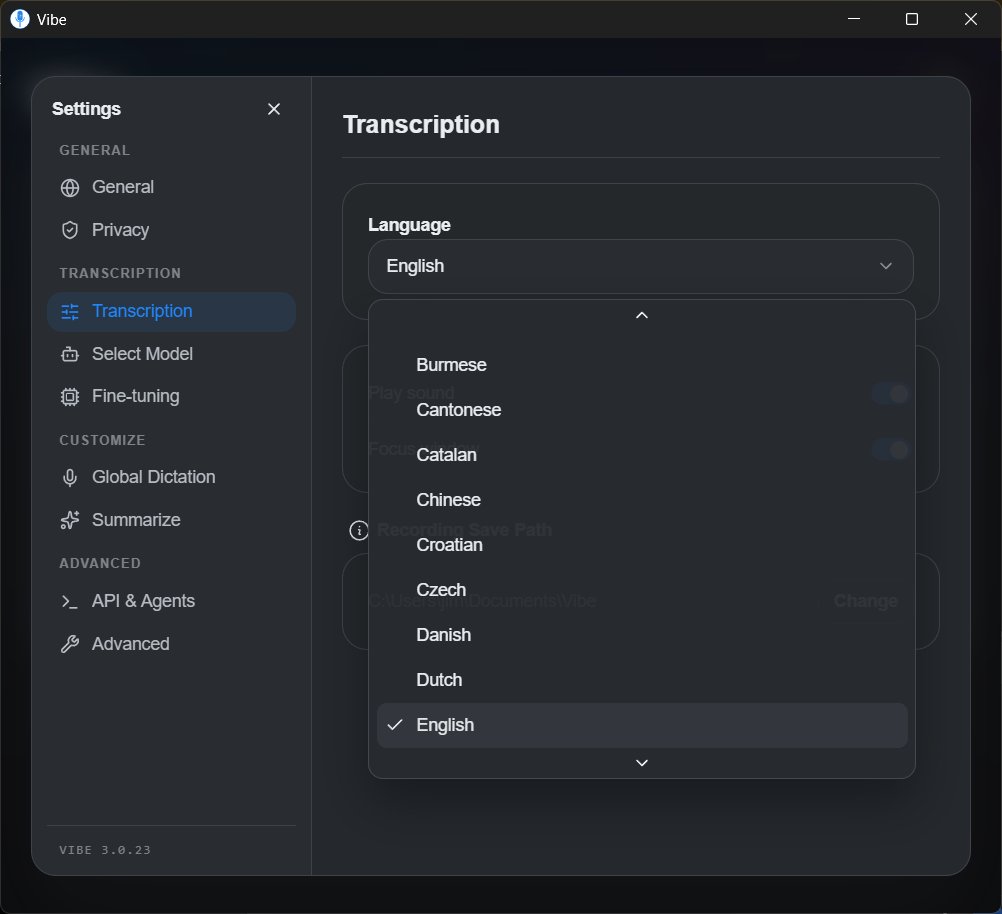The height and width of the screenshot is (914, 1002).
Task: Click the Language dropdown chevron arrow
Action: 886,266
